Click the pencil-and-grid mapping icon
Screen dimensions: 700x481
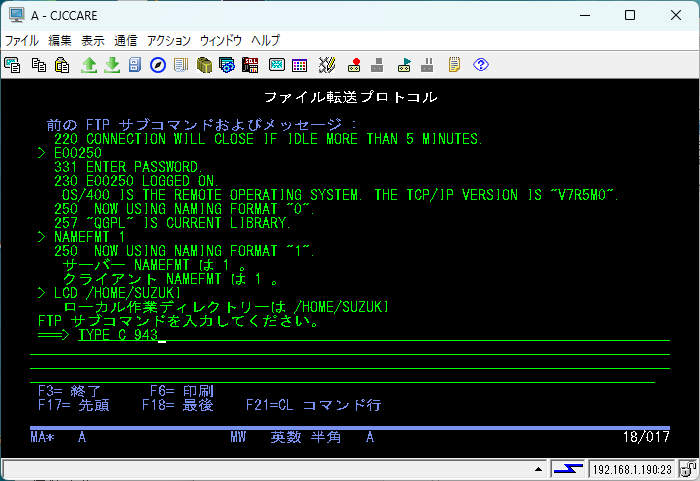coord(327,65)
